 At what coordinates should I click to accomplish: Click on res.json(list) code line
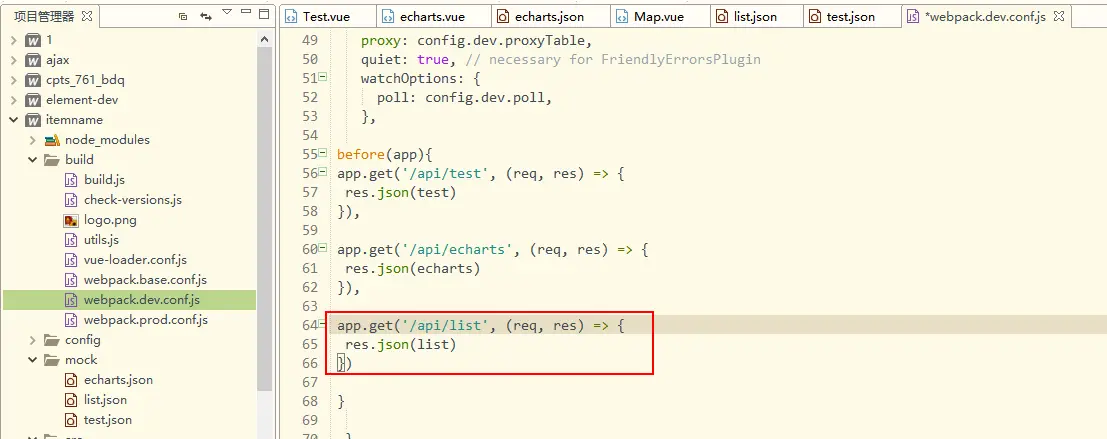coord(400,344)
